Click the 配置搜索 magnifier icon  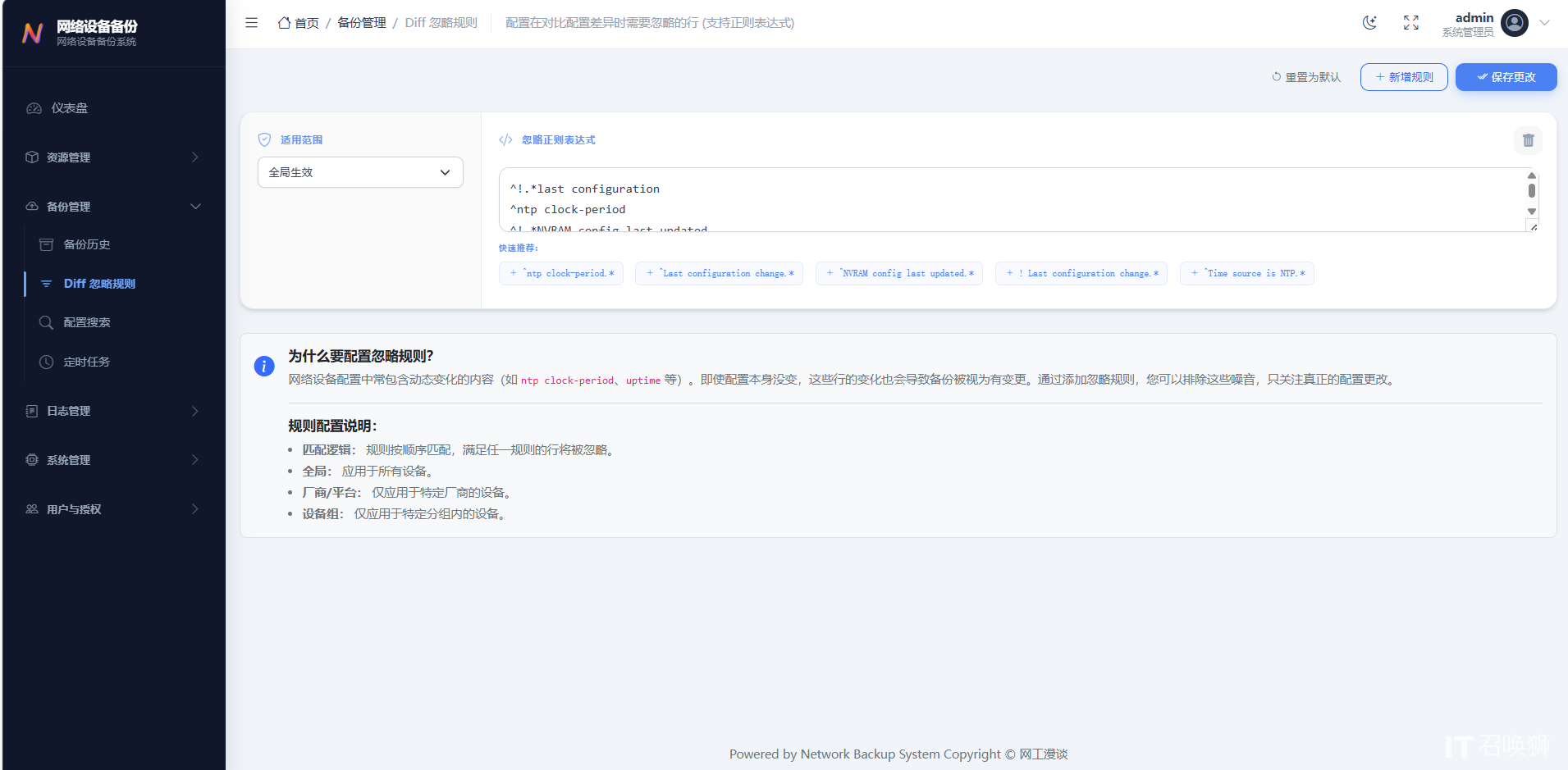pyautogui.click(x=47, y=322)
